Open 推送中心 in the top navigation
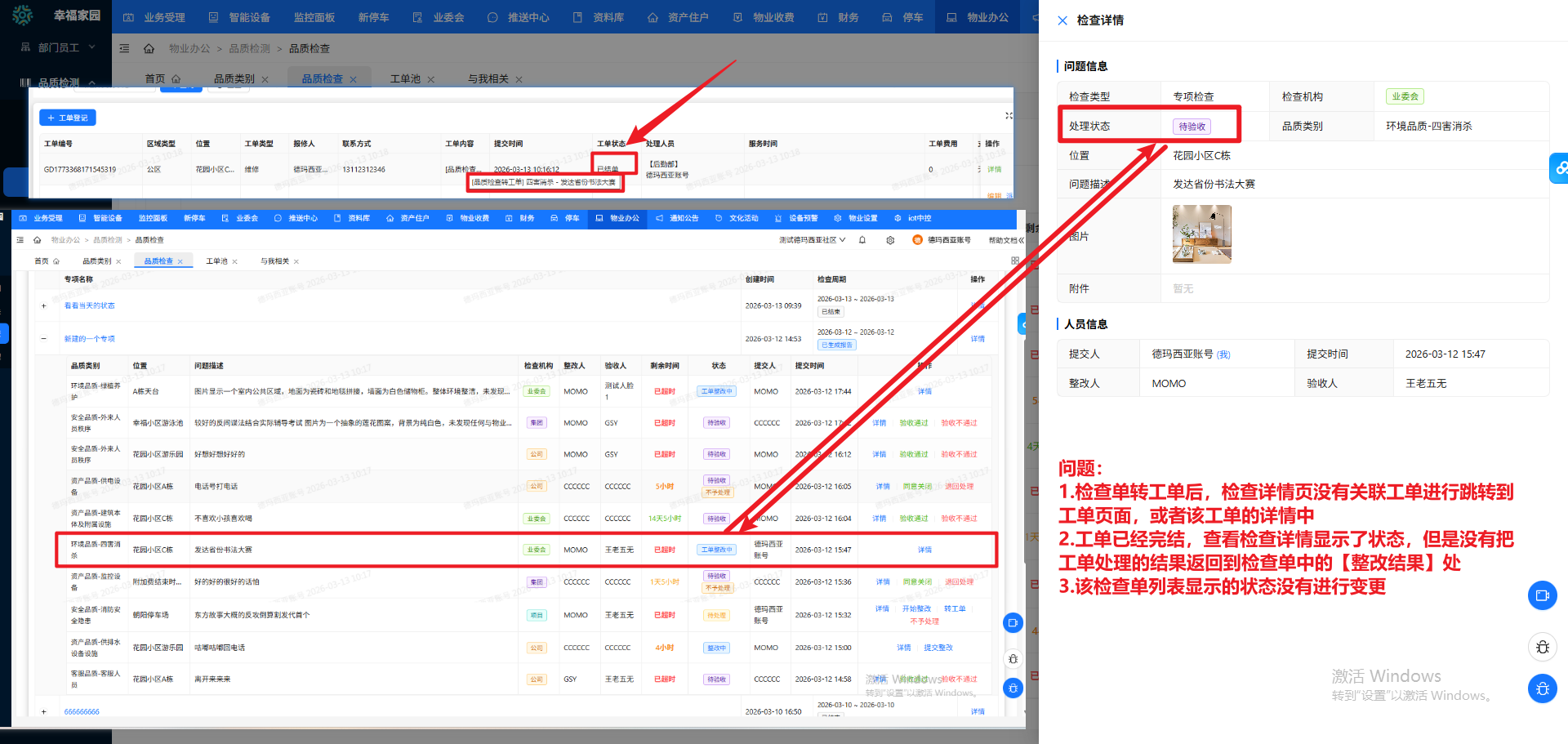The height and width of the screenshot is (744, 1568). point(519,17)
